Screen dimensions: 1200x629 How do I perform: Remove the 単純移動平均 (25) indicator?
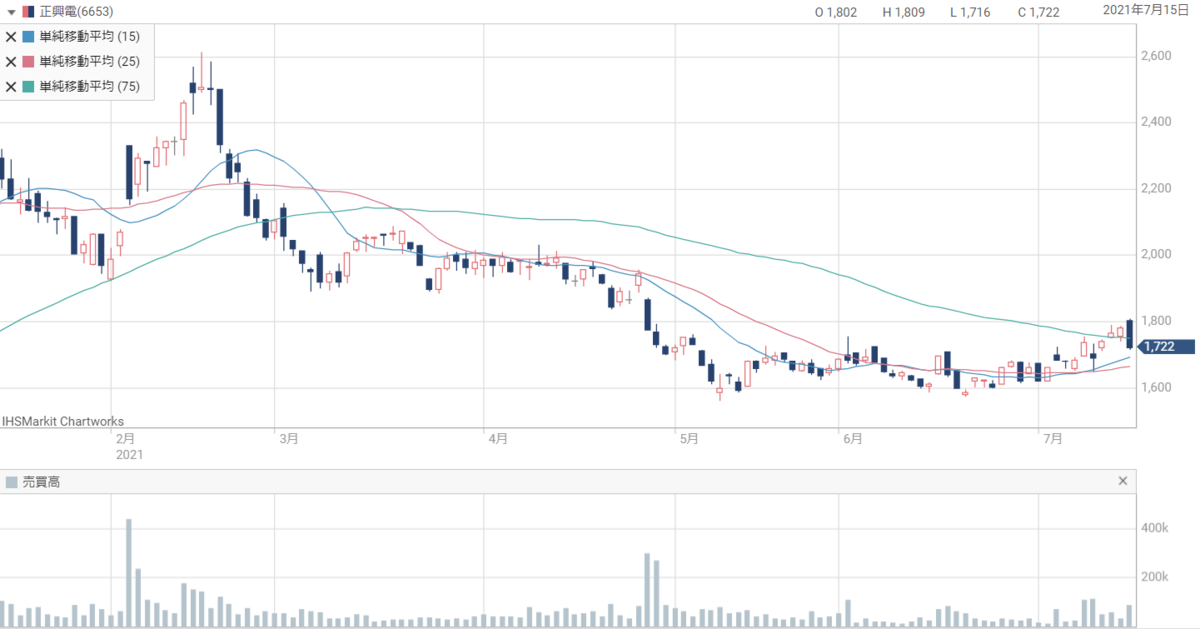point(11,62)
